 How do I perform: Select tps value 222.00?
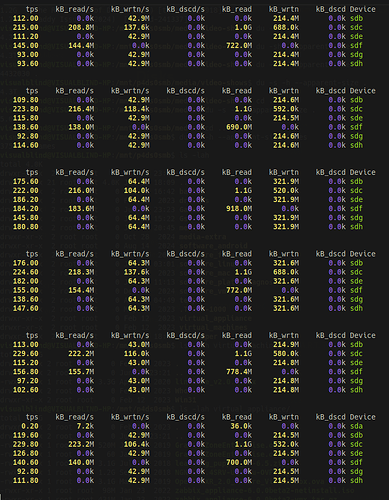[x=26, y=191]
